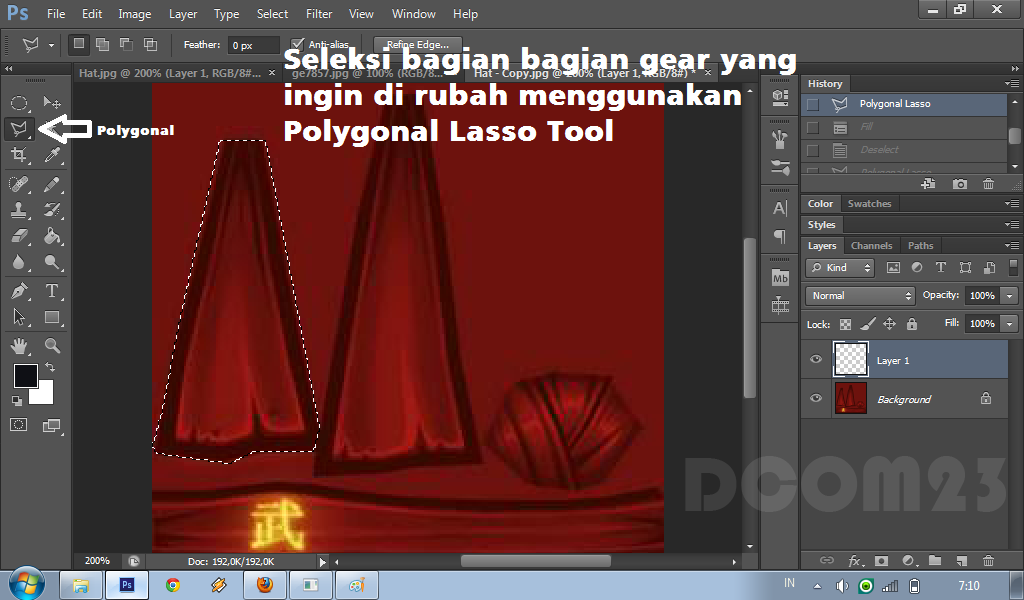Select the History Brush tool
Viewport: 1024px width, 600px height.
pyautogui.click(x=52, y=210)
